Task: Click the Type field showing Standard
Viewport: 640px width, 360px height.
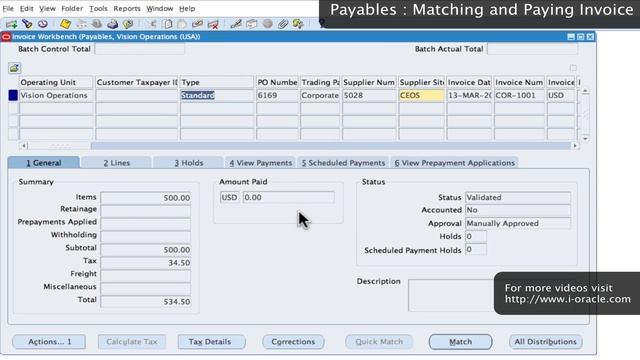Action: (x=217, y=95)
